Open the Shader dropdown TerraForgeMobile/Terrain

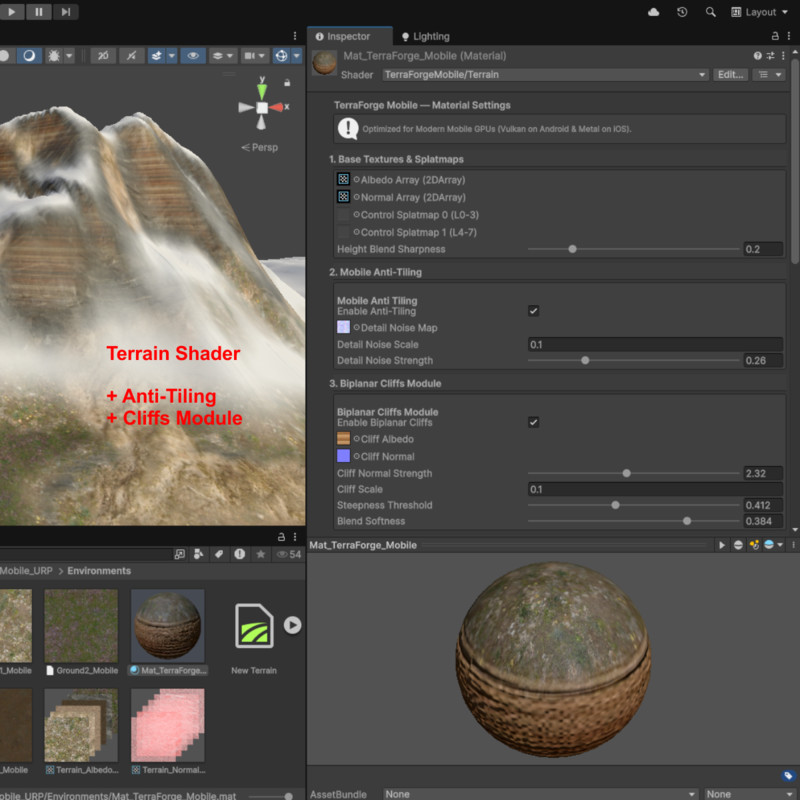pyautogui.click(x=545, y=74)
